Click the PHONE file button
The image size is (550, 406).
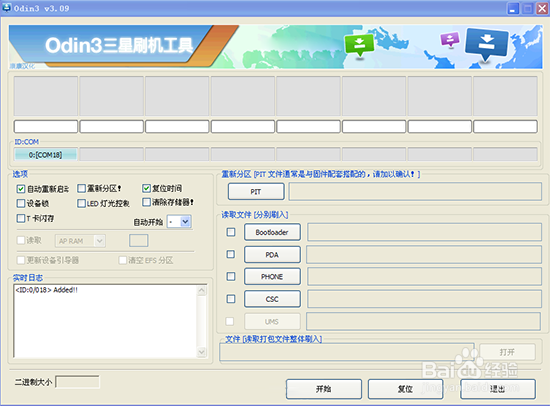coord(272,277)
